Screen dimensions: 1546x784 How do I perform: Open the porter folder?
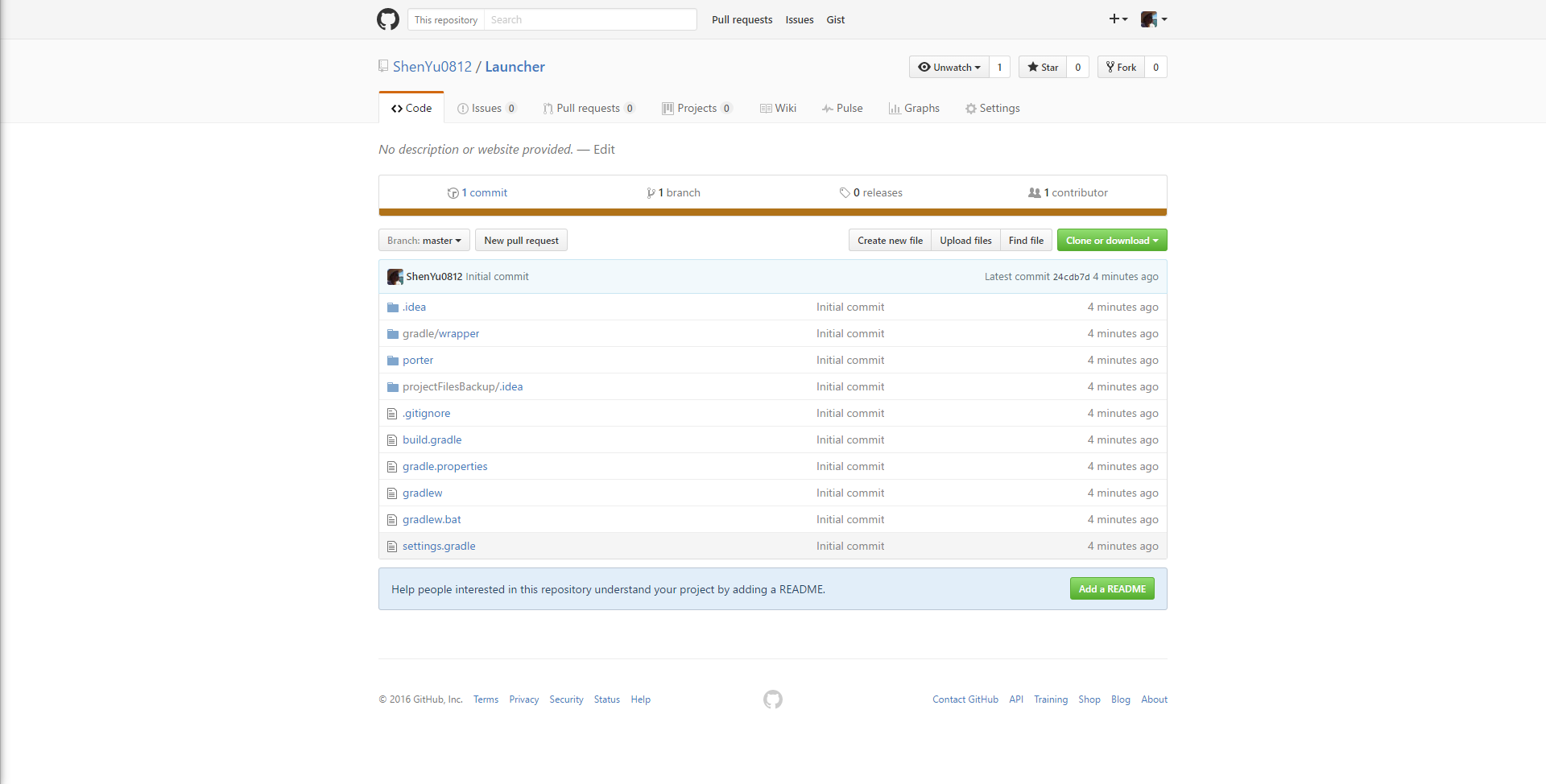point(418,360)
